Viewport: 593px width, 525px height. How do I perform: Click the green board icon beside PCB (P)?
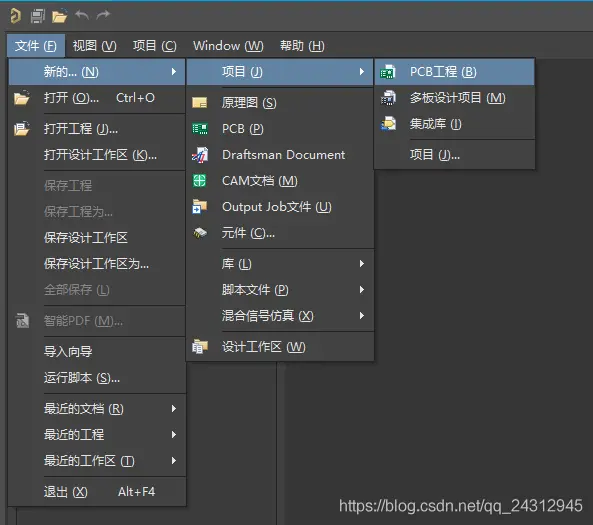[200, 129]
